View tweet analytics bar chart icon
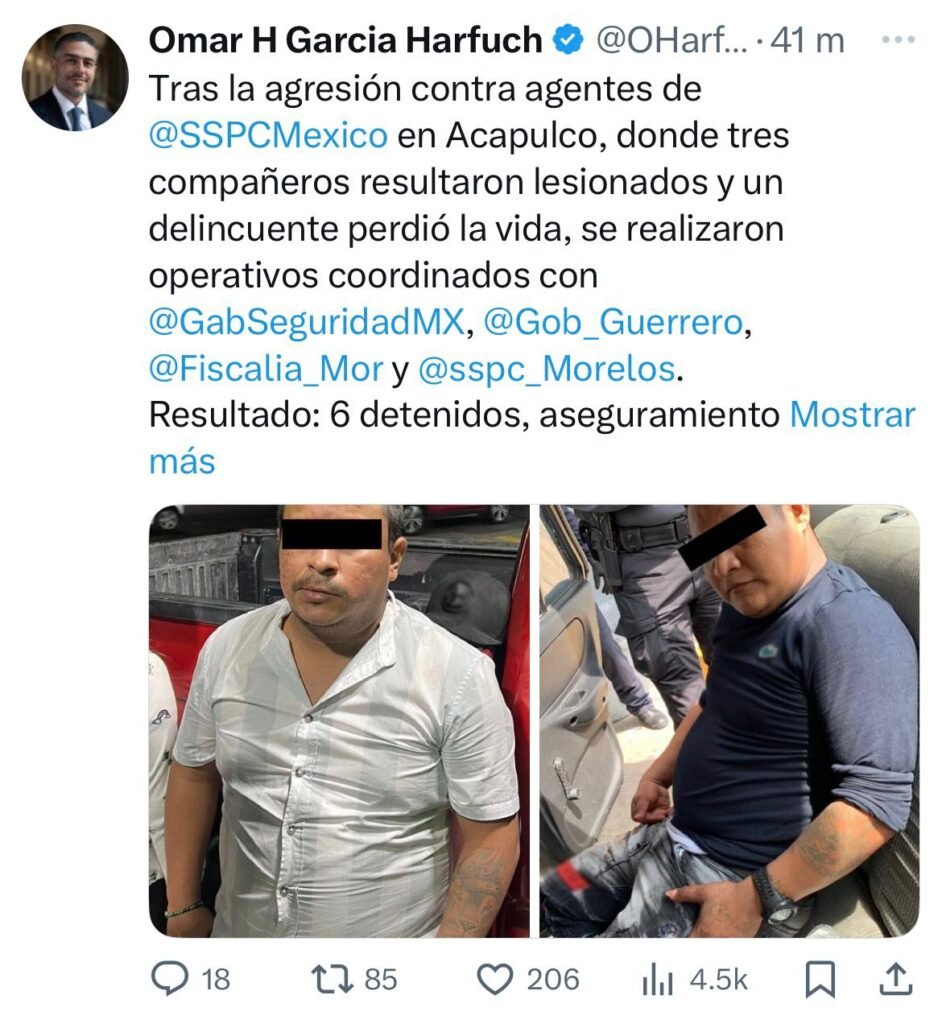Image resolution: width=942 pixels, height=1024 pixels. click(657, 980)
